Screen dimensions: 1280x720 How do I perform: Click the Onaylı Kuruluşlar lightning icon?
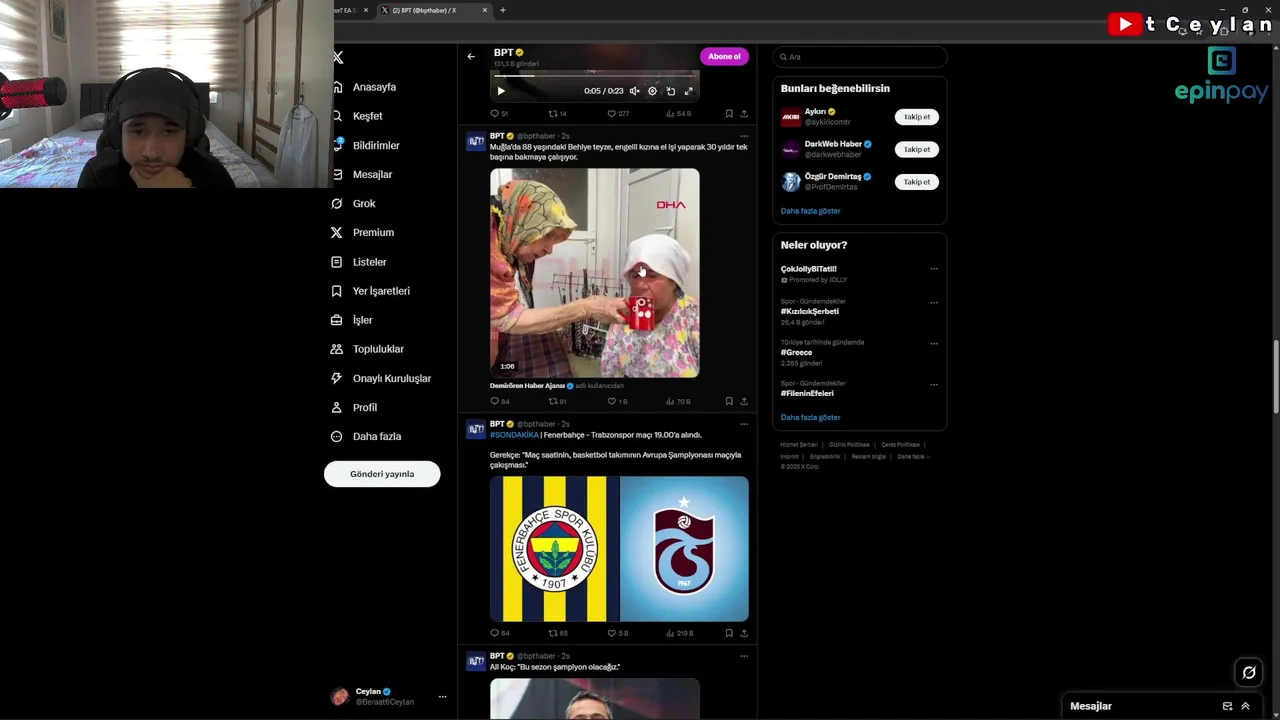click(337, 378)
